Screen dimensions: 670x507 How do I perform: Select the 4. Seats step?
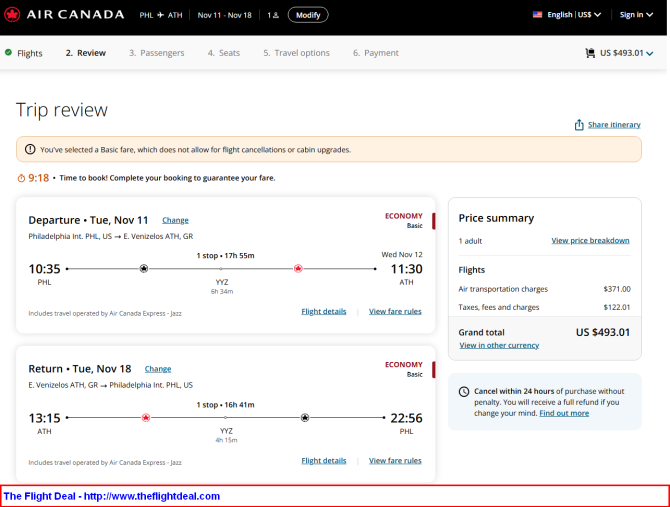[223, 53]
